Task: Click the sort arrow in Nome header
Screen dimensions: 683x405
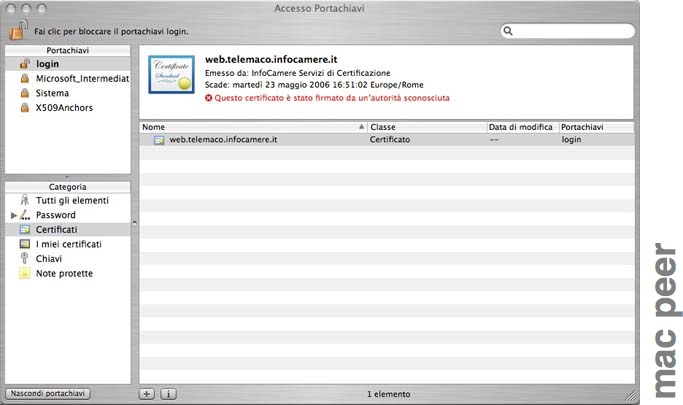Action: point(361,127)
